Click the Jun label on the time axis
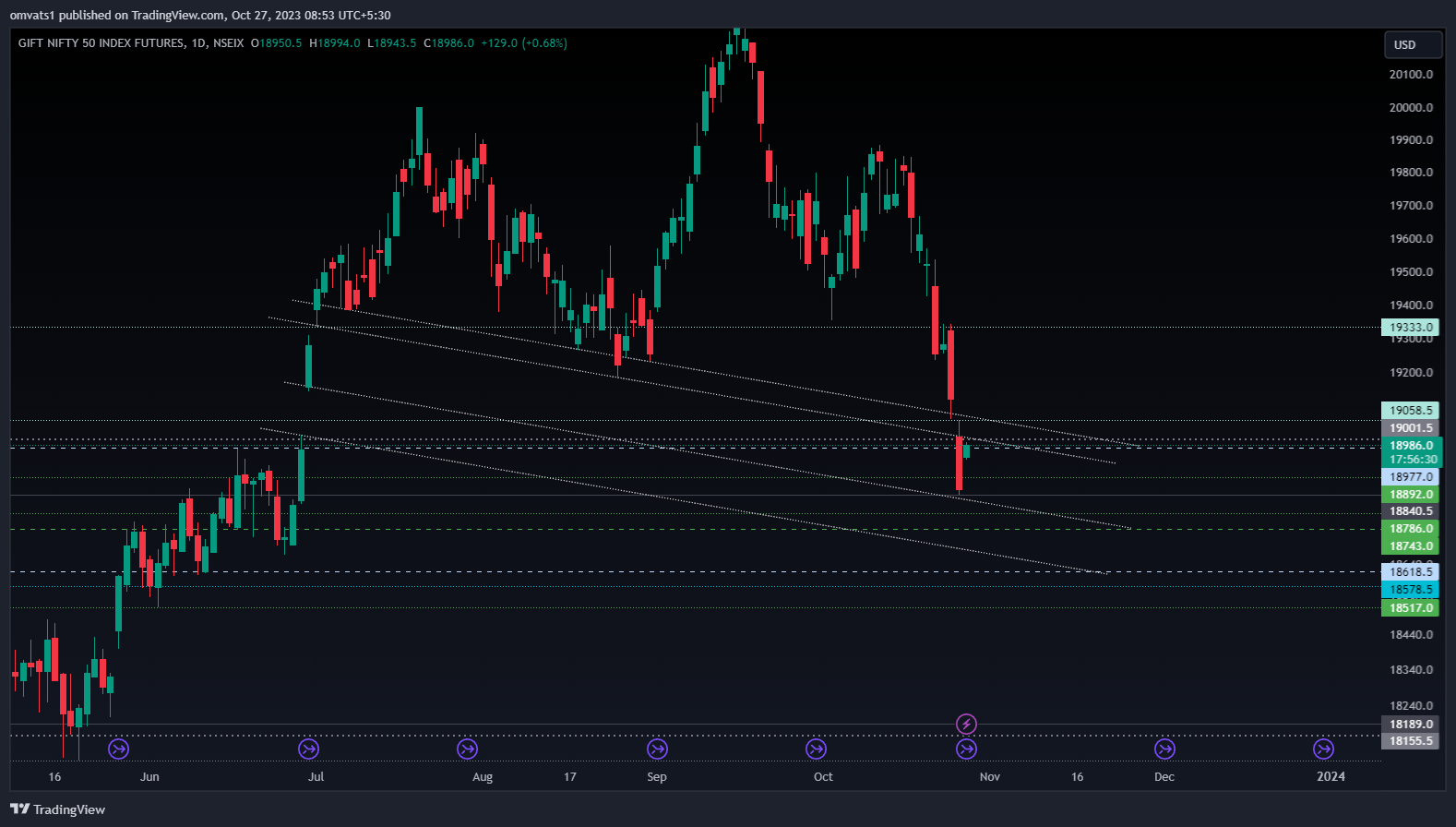The width and height of the screenshot is (1456, 827). 149,776
